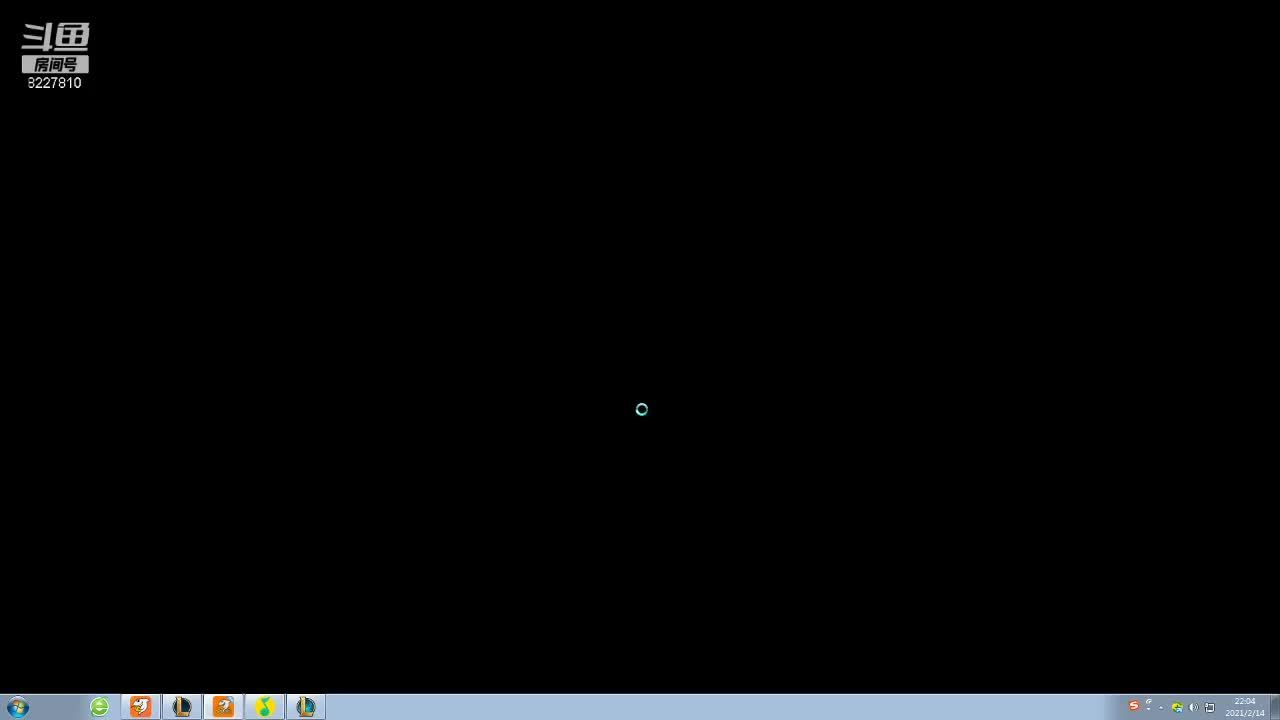
Task: Click the loading spinner at screen center
Action: click(x=642, y=409)
